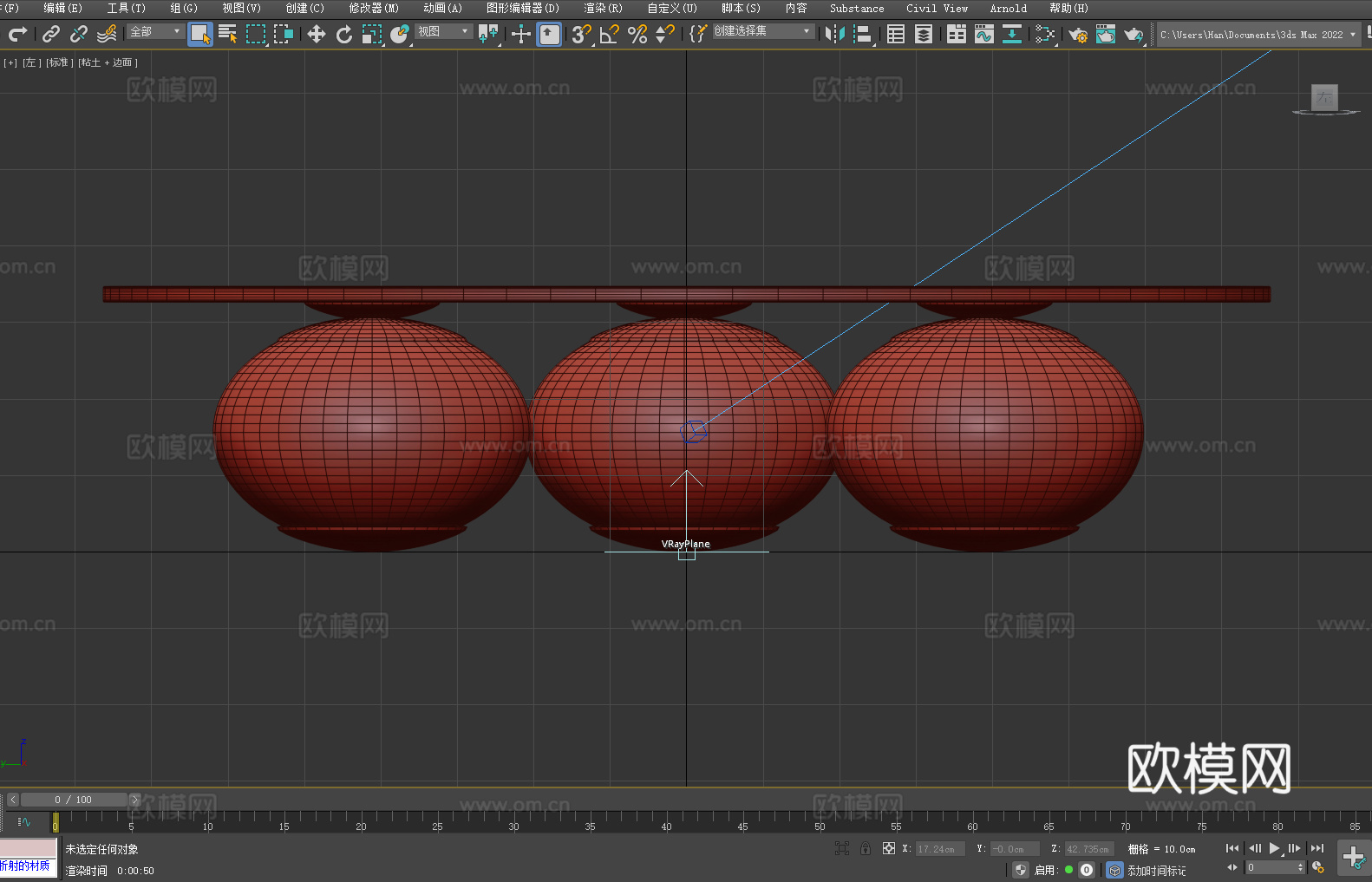Screen dimensions: 1372x882
Task: Open the Curve Editor
Action: pyautogui.click(x=984, y=34)
